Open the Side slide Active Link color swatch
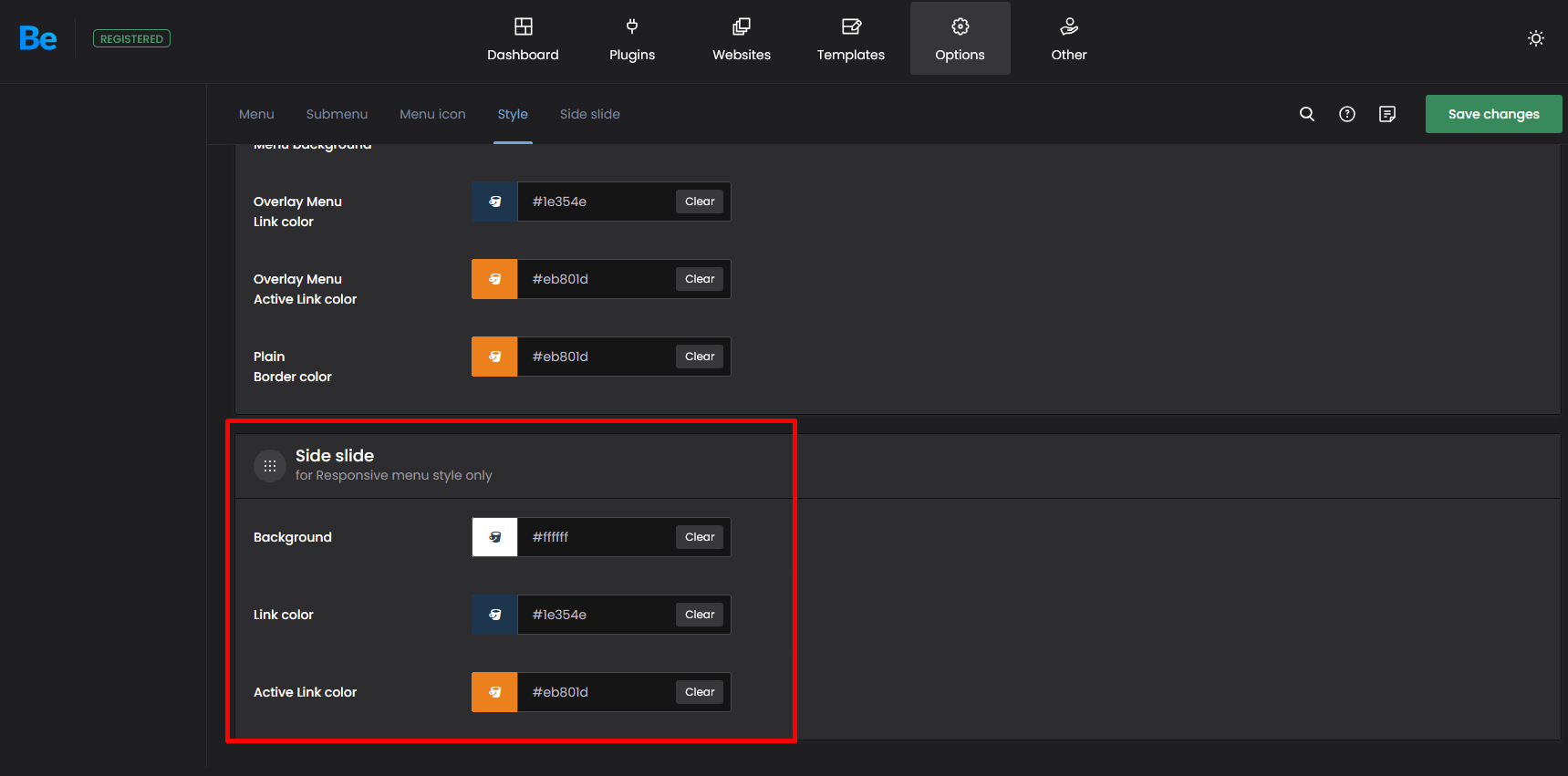Screen dimensions: 1568x776 point(494,692)
